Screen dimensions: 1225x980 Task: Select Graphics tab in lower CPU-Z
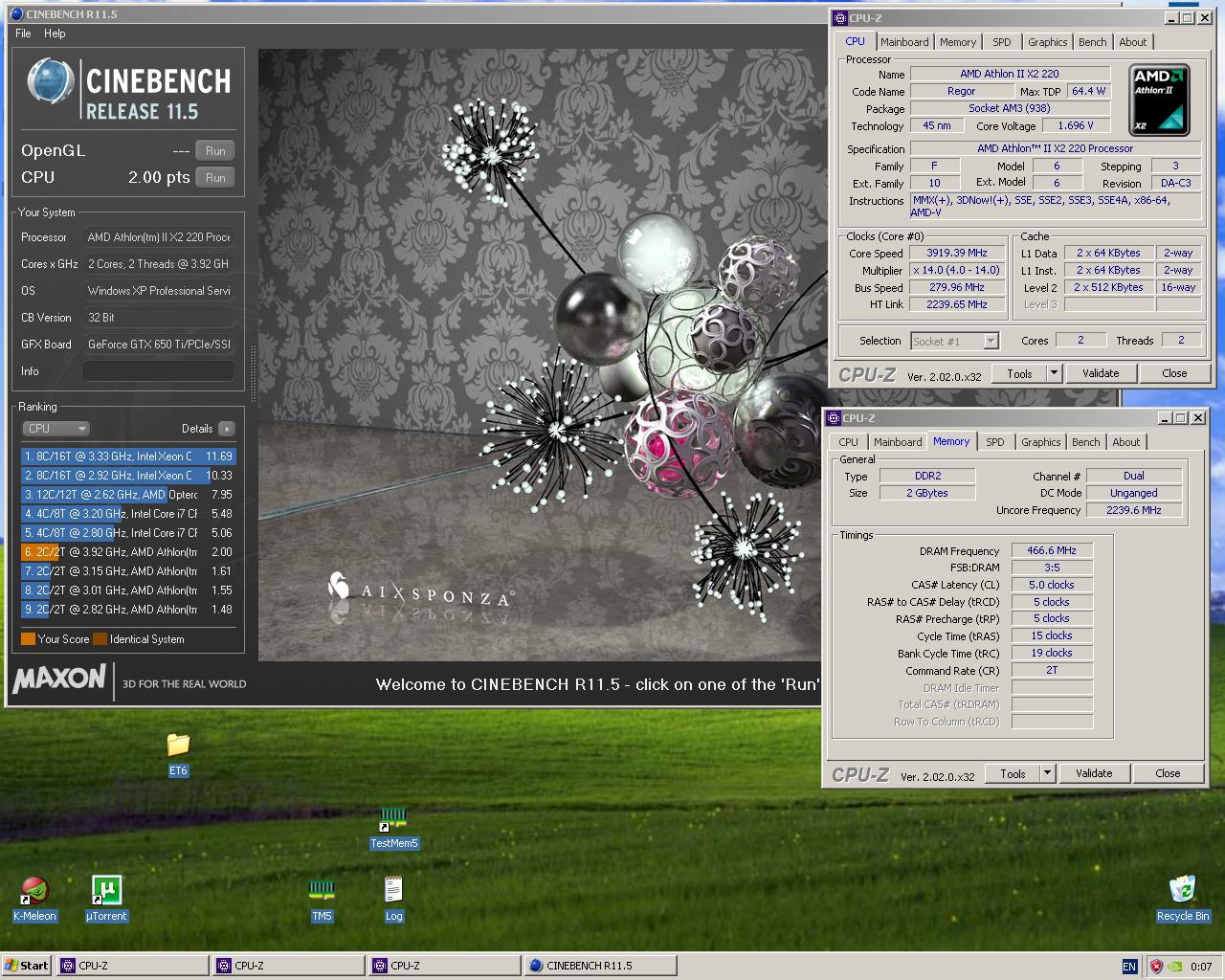[1041, 442]
